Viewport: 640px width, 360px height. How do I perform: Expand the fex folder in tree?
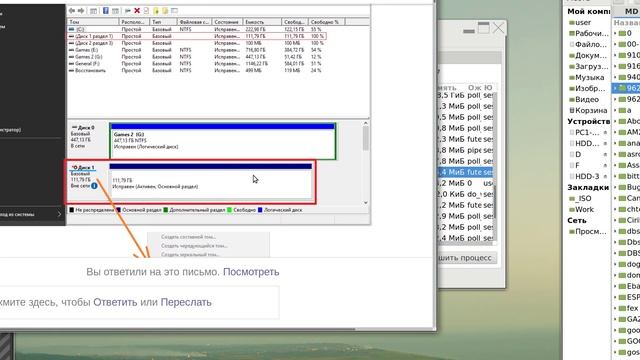click(x=615, y=309)
